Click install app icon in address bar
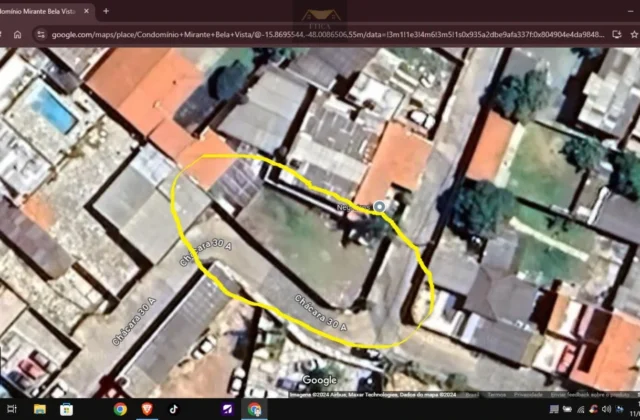This screenshot has width=640, height=420. click(x=617, y=35)
